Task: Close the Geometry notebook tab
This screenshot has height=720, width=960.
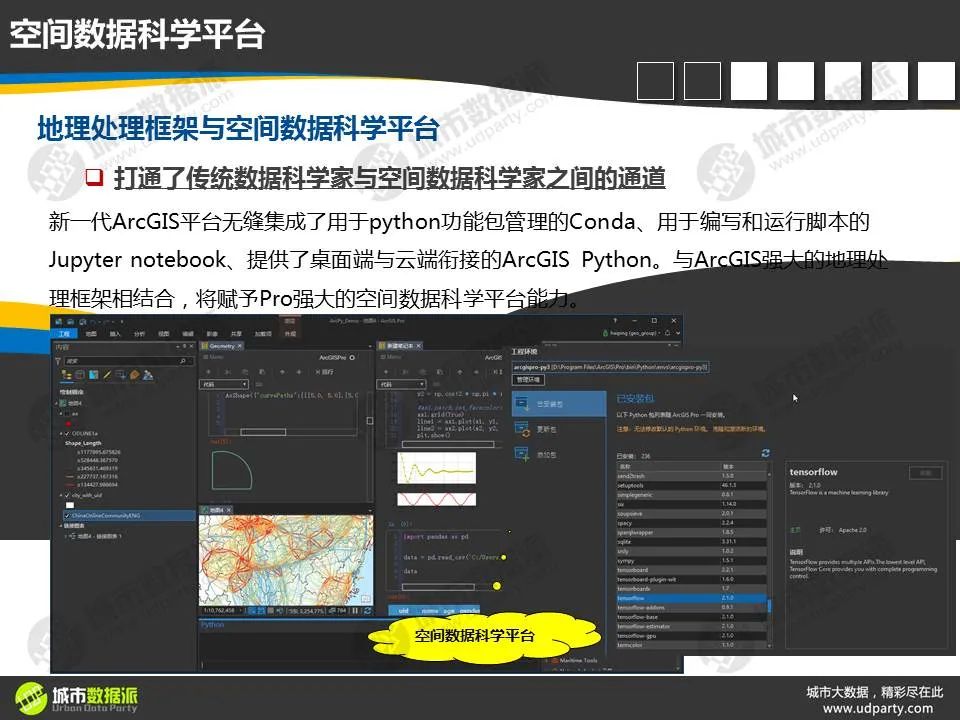Action: pyautogui.click(x=240, y=346)
